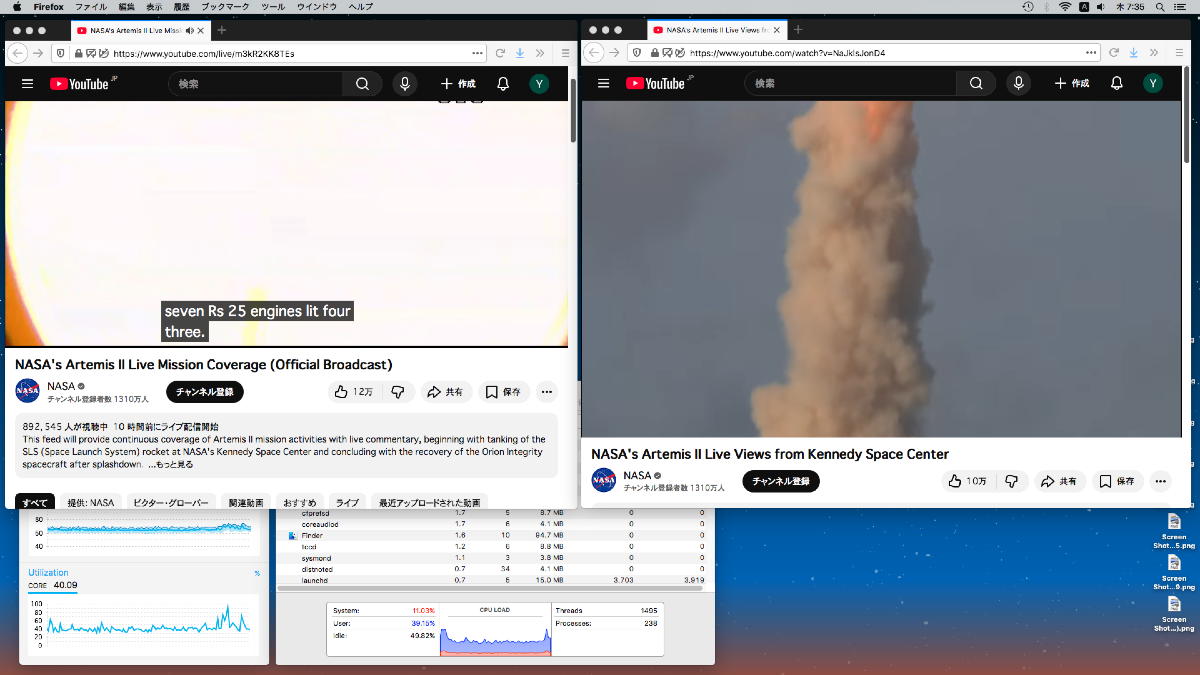Click YouTube search field in left window
The height and width of the screenshot is (675, 1200).
[x=255, y=84]
